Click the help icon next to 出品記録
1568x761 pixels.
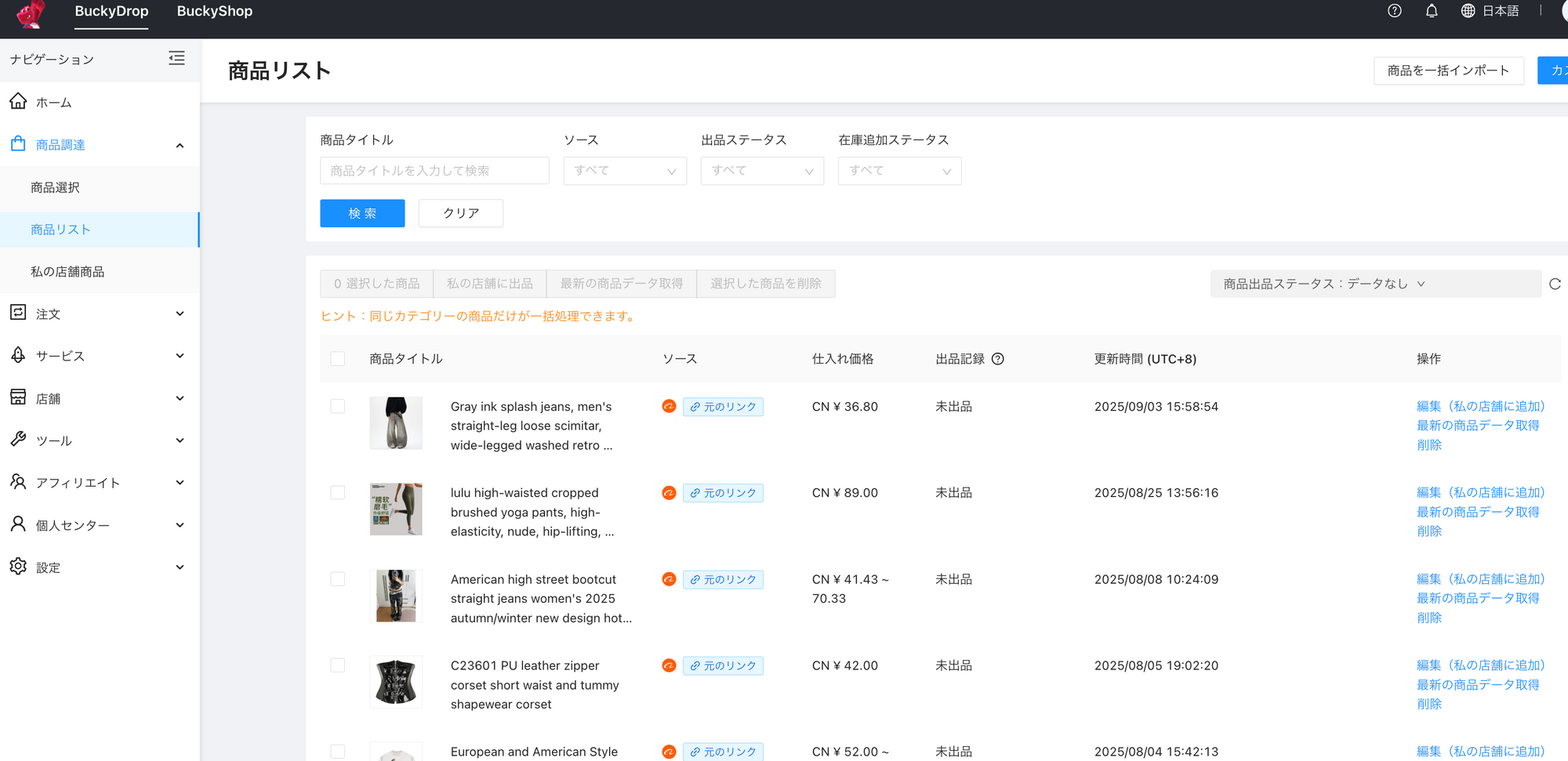(998, 359)
